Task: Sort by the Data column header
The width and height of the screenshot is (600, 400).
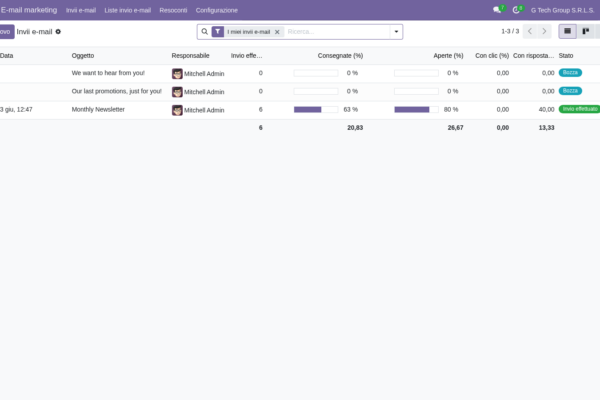Action: [7, 56]
